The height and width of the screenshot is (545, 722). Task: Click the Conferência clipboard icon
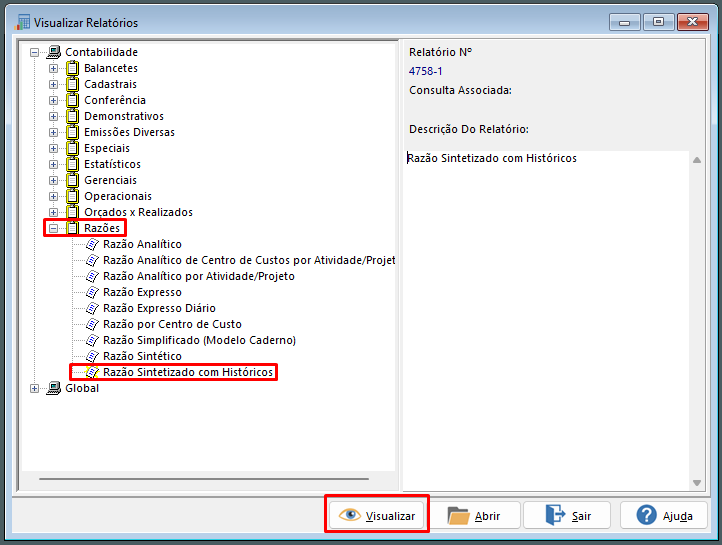click(72, 100)
